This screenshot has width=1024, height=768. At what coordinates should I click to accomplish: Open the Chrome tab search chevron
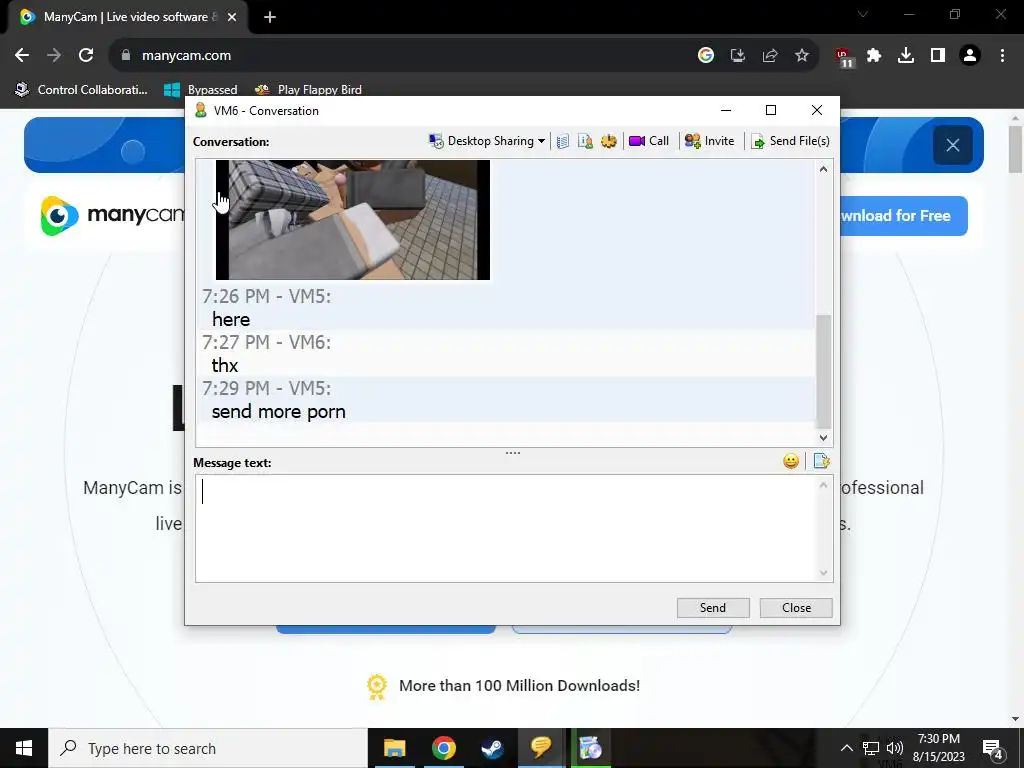pos(863,14)
